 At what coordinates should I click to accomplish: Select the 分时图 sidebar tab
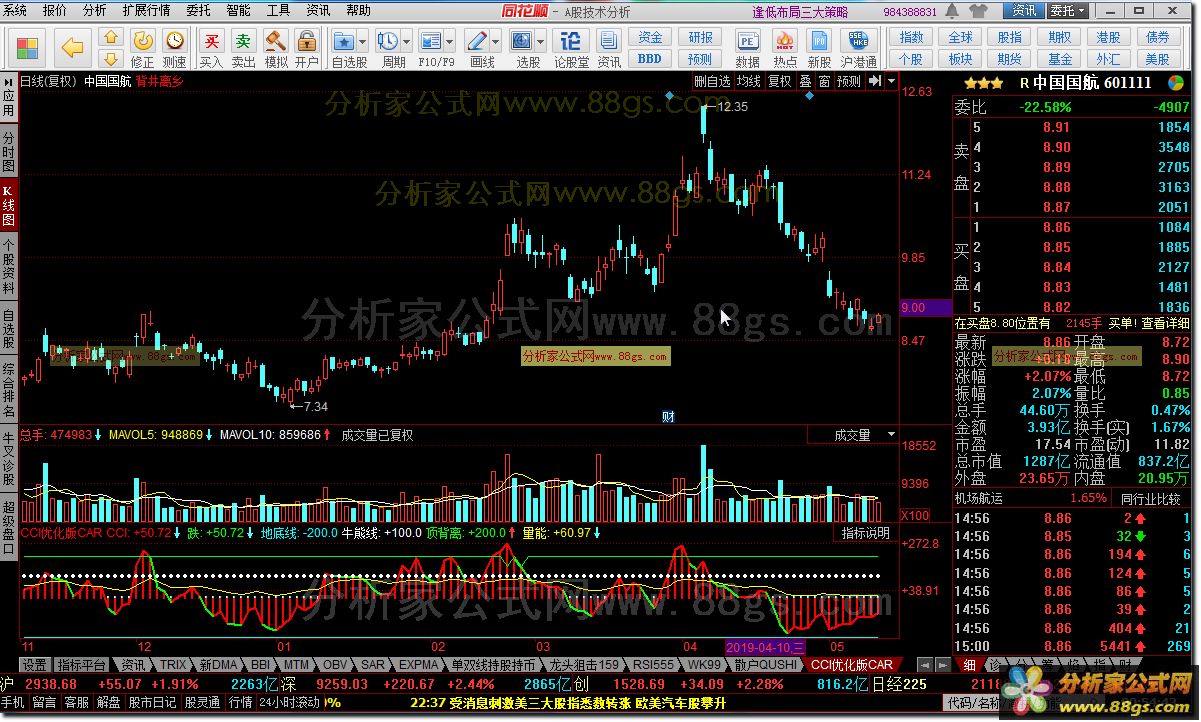pyautogui.click(x=9, y=151)
